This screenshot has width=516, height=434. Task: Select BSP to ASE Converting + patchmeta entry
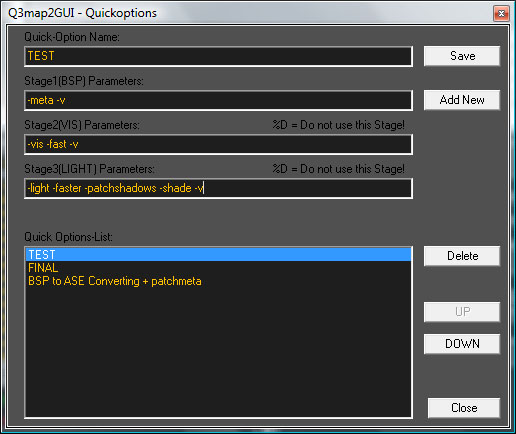point(219,281)
